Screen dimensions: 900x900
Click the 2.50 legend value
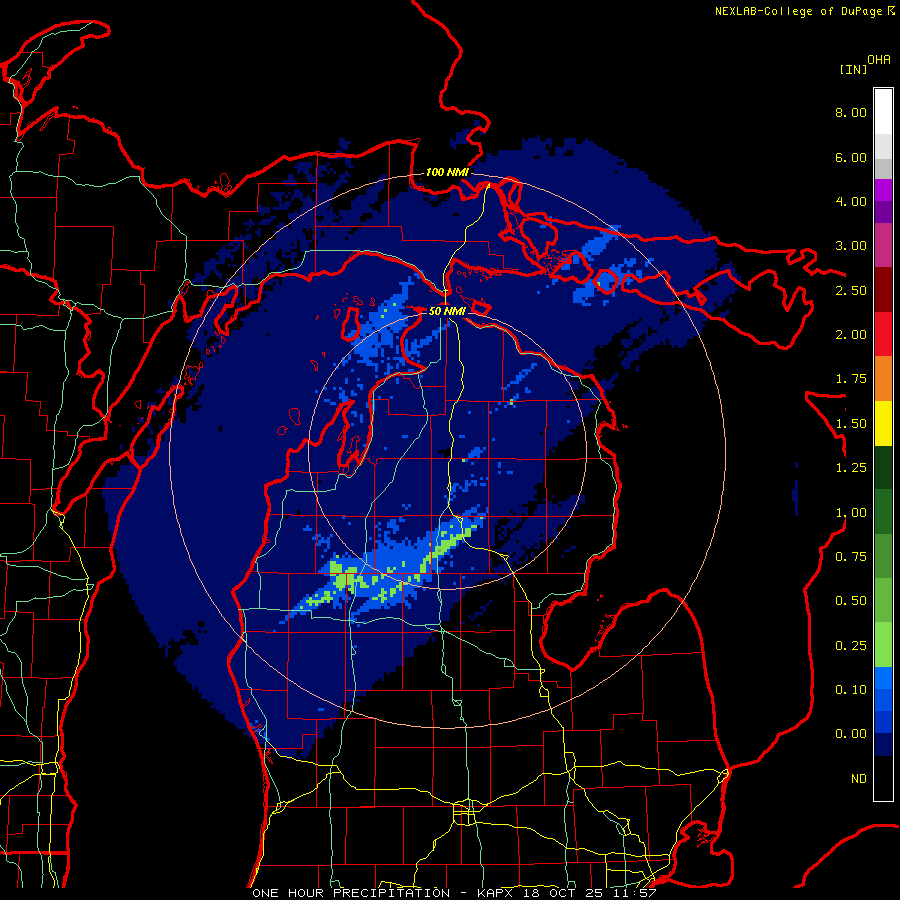pos(851,290)
